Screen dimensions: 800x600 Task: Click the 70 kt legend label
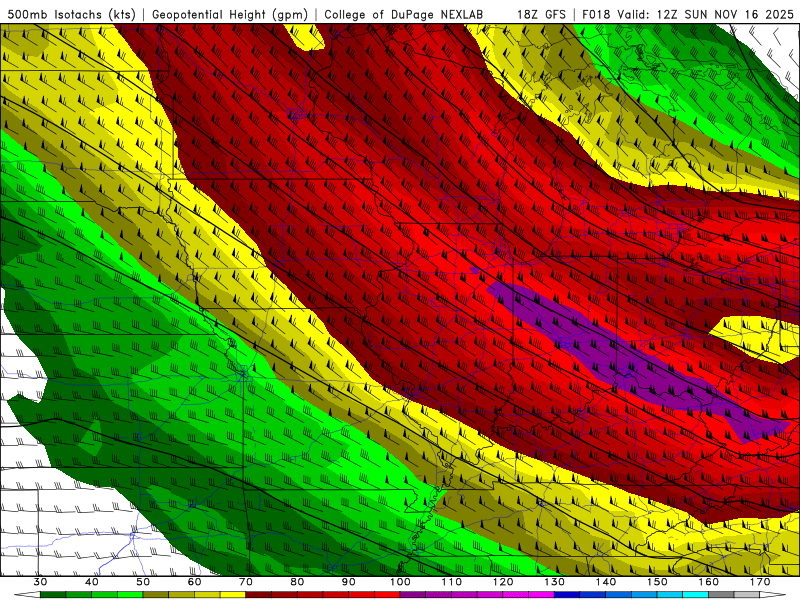(x=246, y=582)
